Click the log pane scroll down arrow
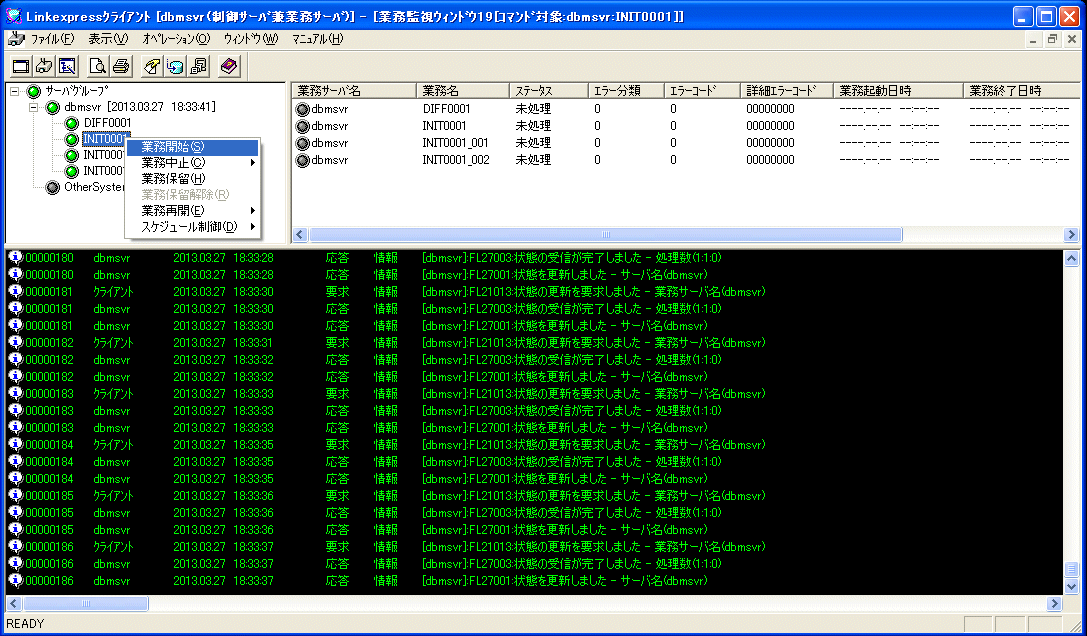 click(x=1071, y=587)
